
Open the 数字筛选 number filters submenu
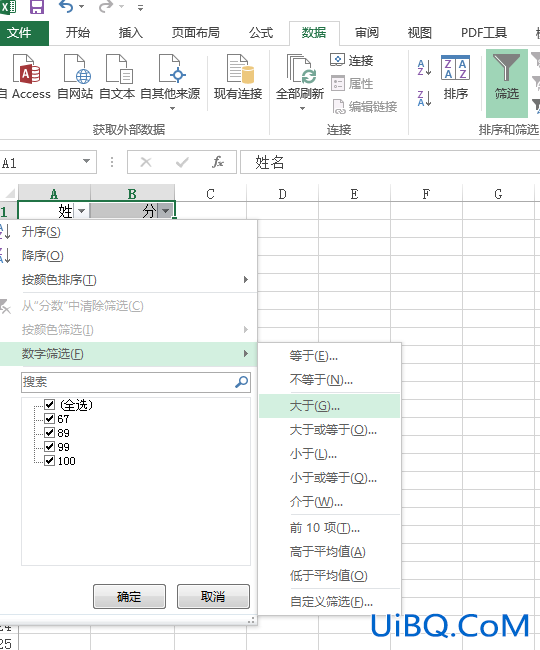tap(128, 354)
